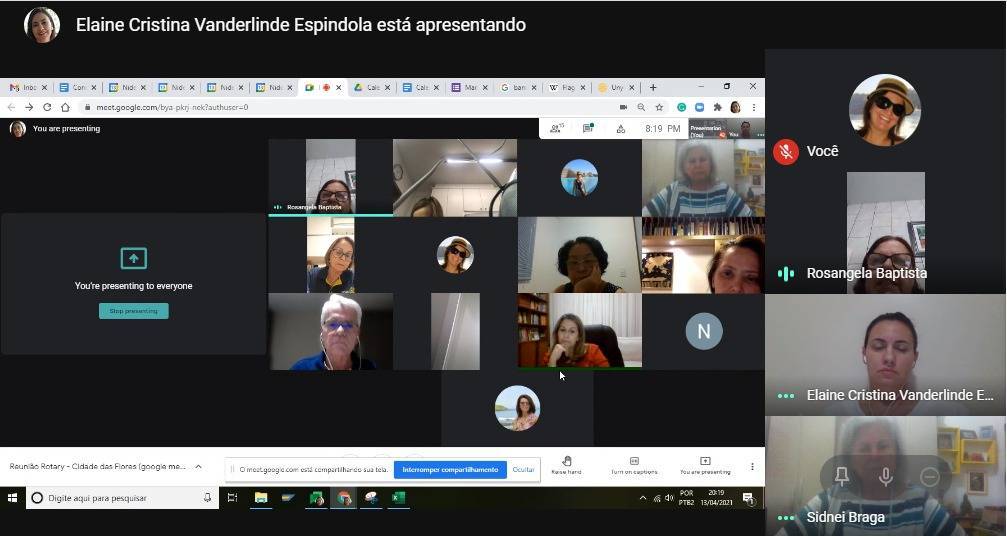Image resolution: width=1007 pixels, height=536 pixels.
Task: Switch to the Gmail Inbox tab
Action: [25, 88]
